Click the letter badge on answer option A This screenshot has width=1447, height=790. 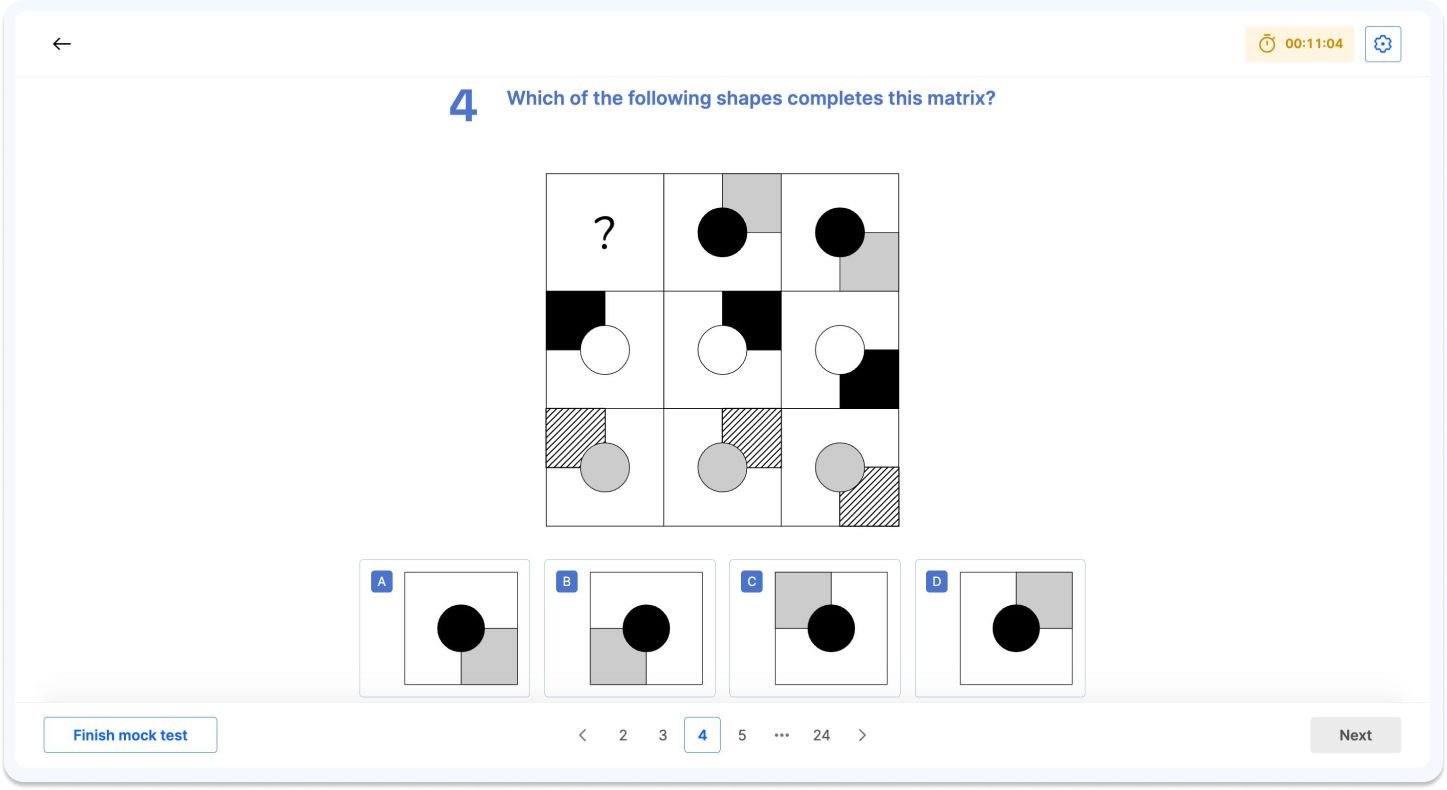click(x=381, y=581)
